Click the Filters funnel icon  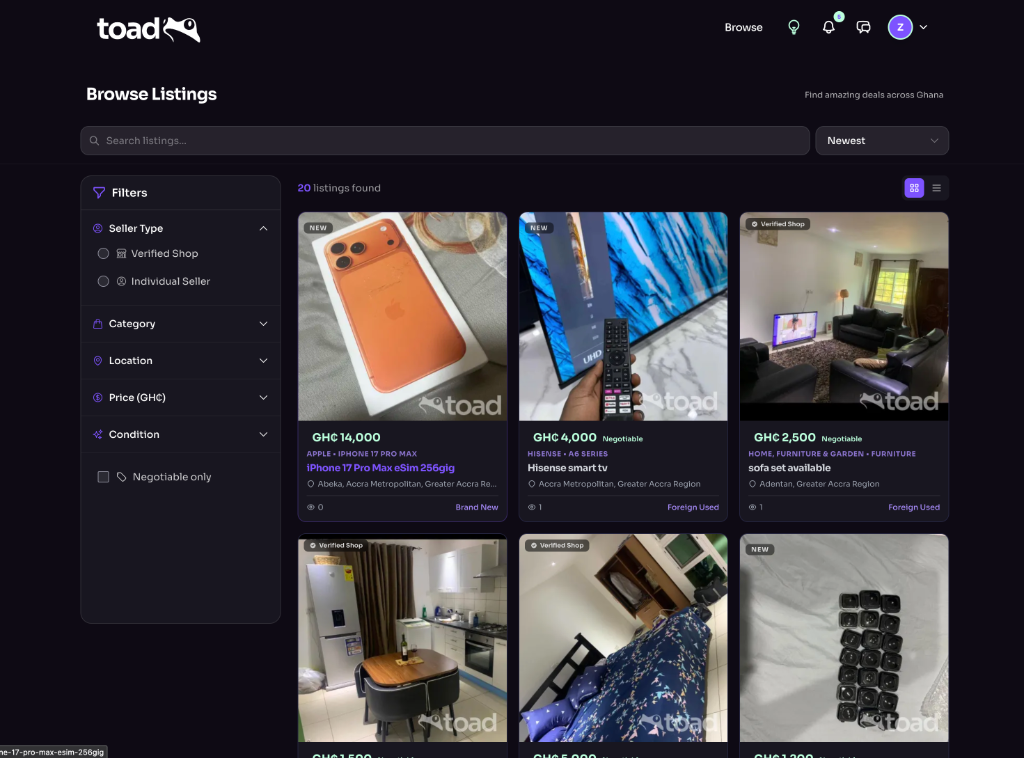pos(99,193)
